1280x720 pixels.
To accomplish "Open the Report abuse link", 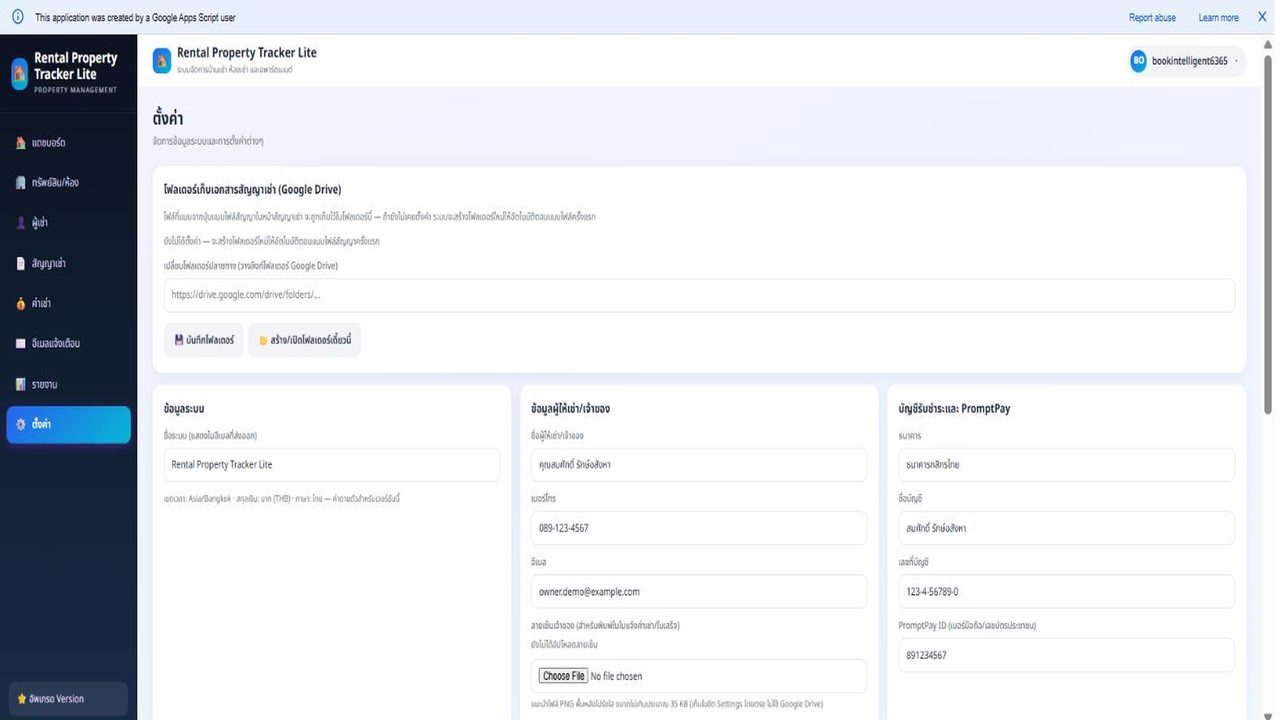I will point(1152,18).
